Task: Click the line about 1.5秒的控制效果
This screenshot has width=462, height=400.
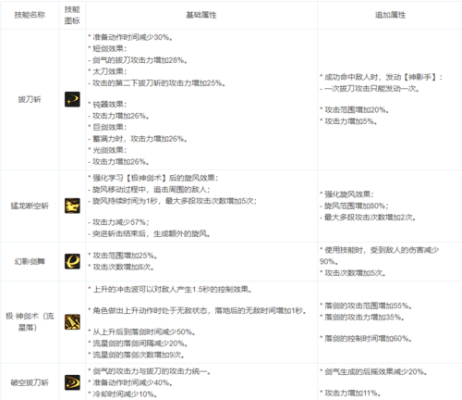Action: tap(170, 289)
